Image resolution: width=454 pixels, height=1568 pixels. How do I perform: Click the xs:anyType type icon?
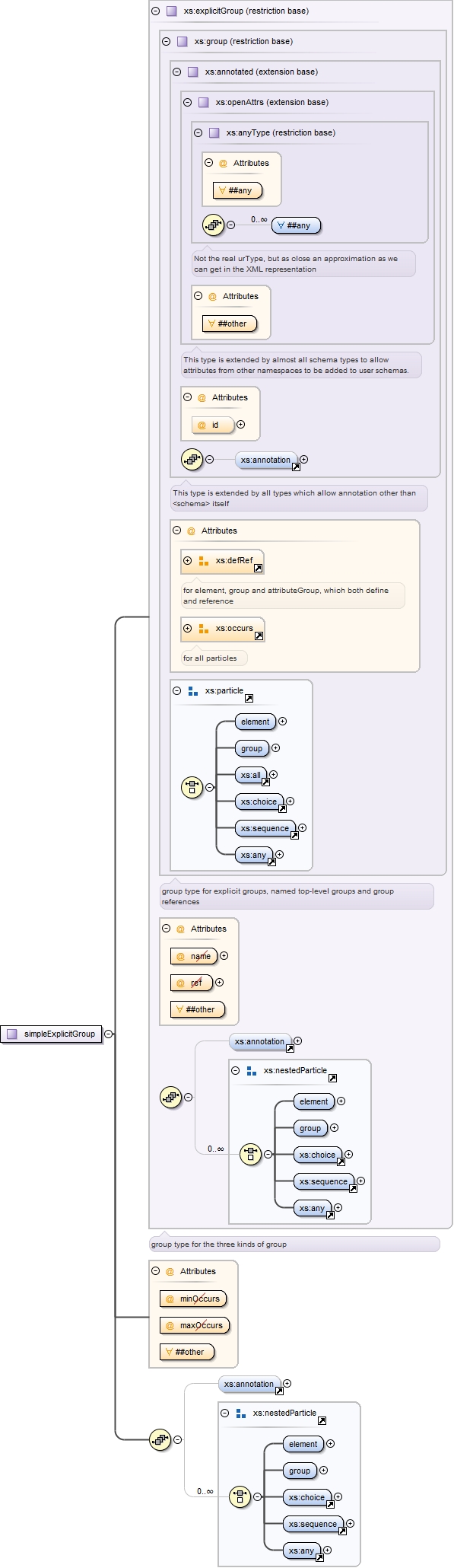click(x=214, y=132)
